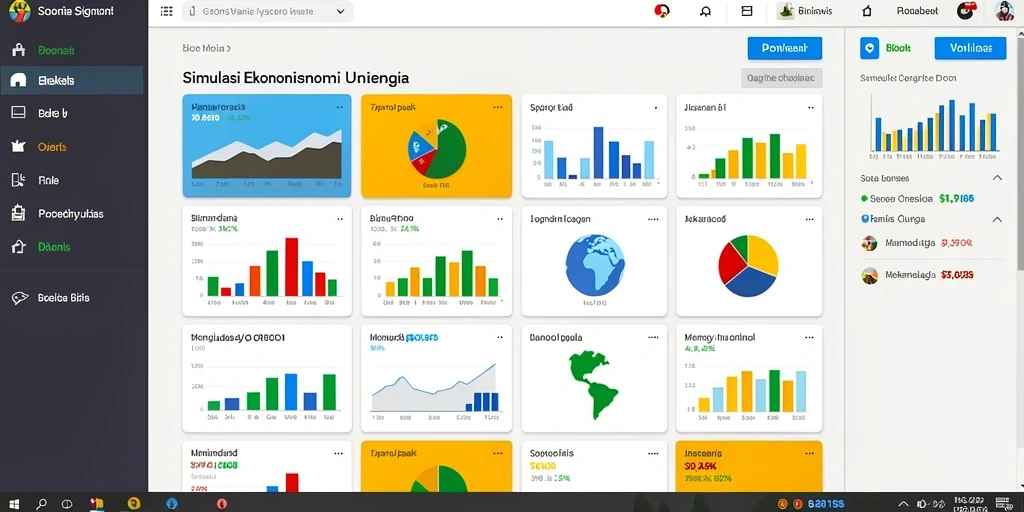Image resolution: width=1024 pixels, height=512 pixels.
Task: Open the Windows Start button
Action: 13,504
